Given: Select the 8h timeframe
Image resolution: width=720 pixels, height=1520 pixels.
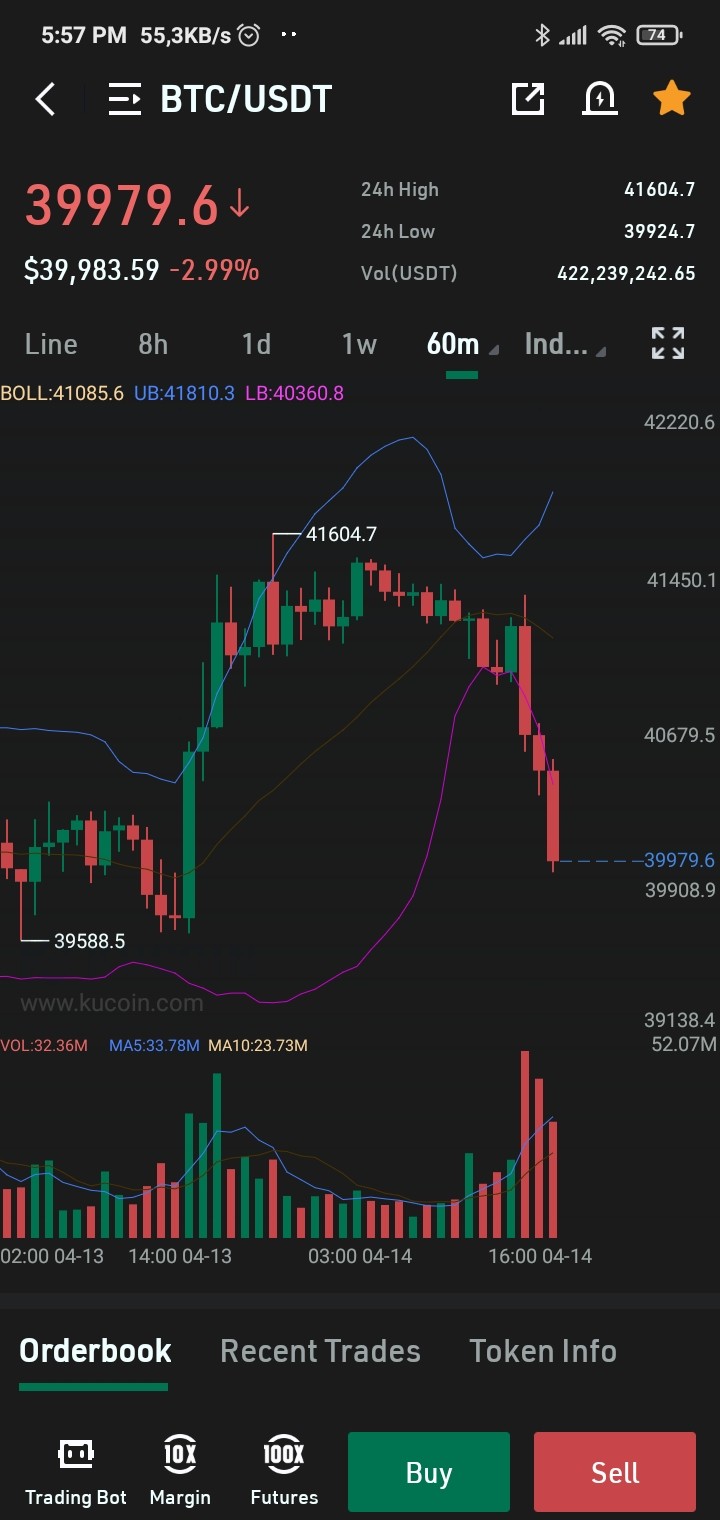Looking at the screenshot, I should click(153, 344).
